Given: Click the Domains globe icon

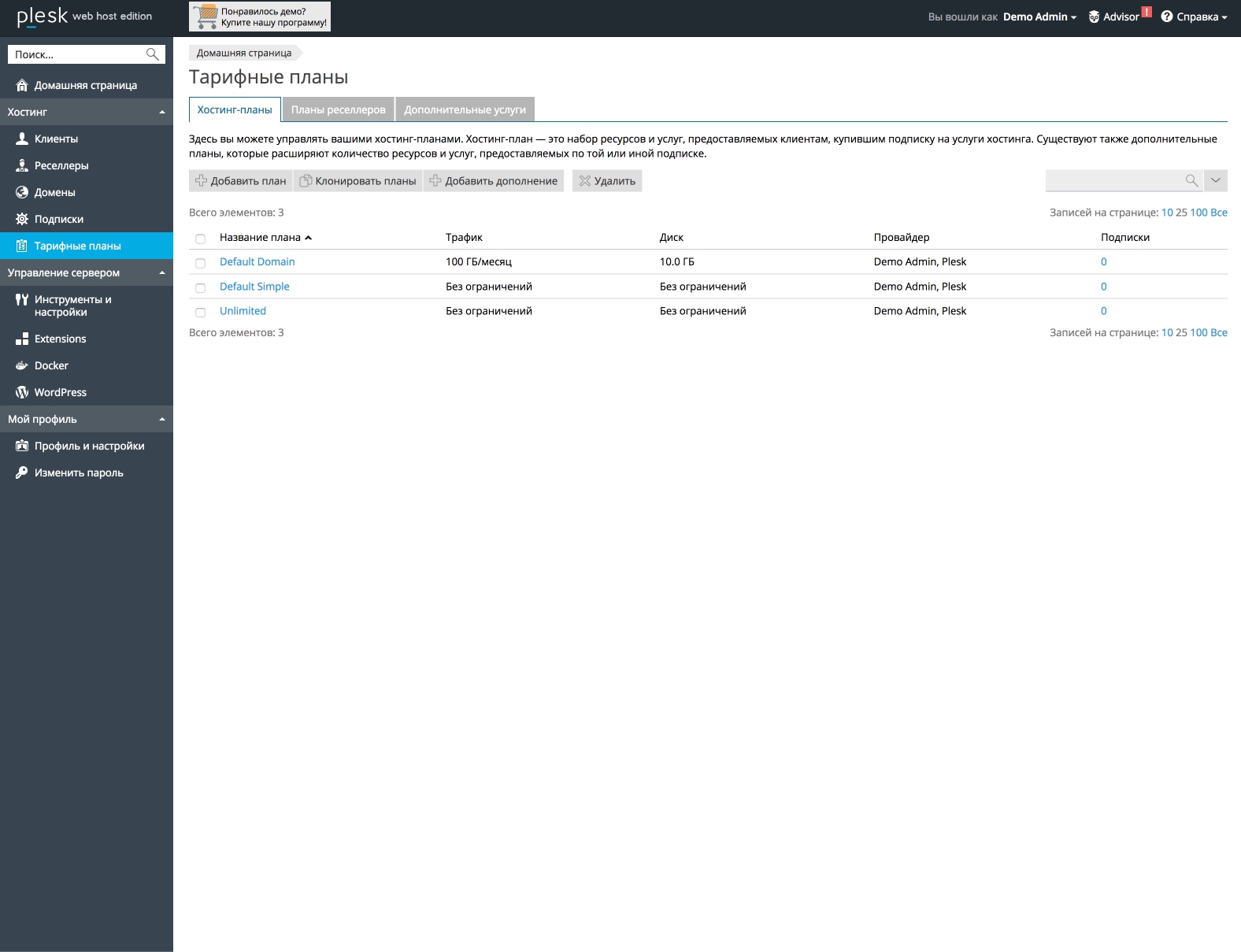Looking at the screenshot, I should coord(22,192).
